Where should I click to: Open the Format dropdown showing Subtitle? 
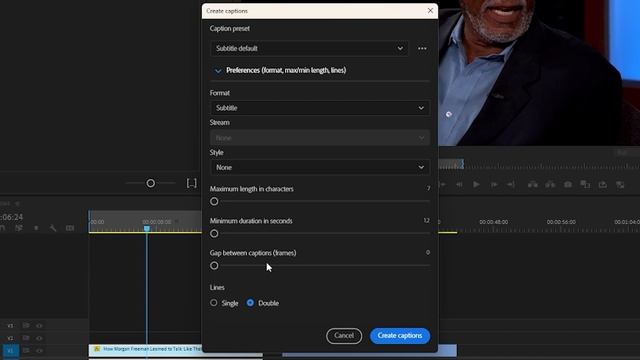click(320, 108)
